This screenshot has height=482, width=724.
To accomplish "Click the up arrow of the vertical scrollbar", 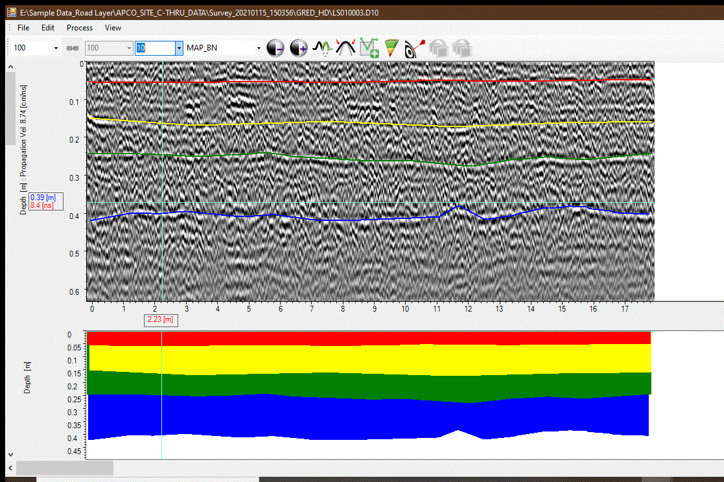I will click(11, 67).
